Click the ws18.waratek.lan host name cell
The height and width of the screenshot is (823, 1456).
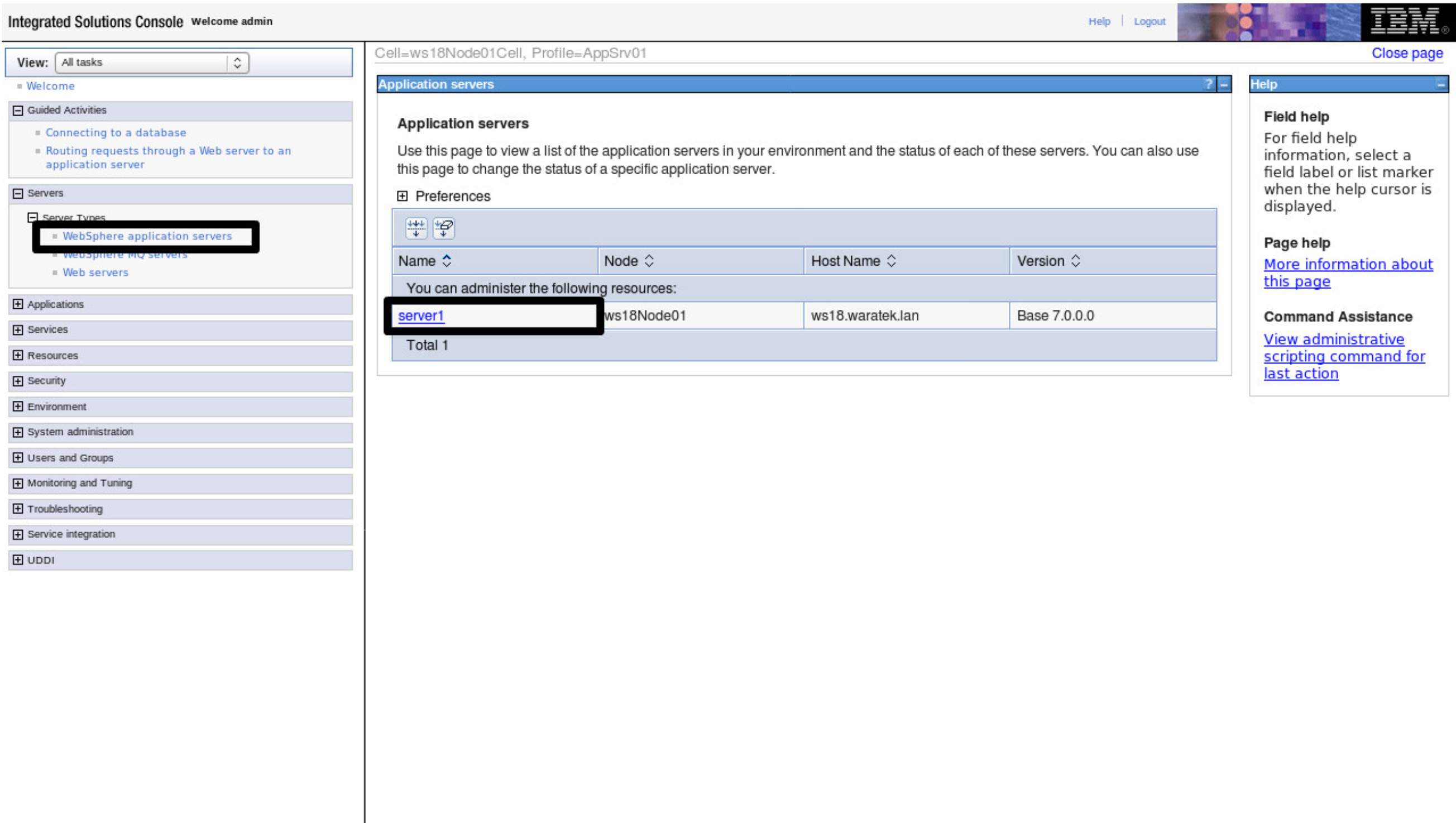point(865,315)
